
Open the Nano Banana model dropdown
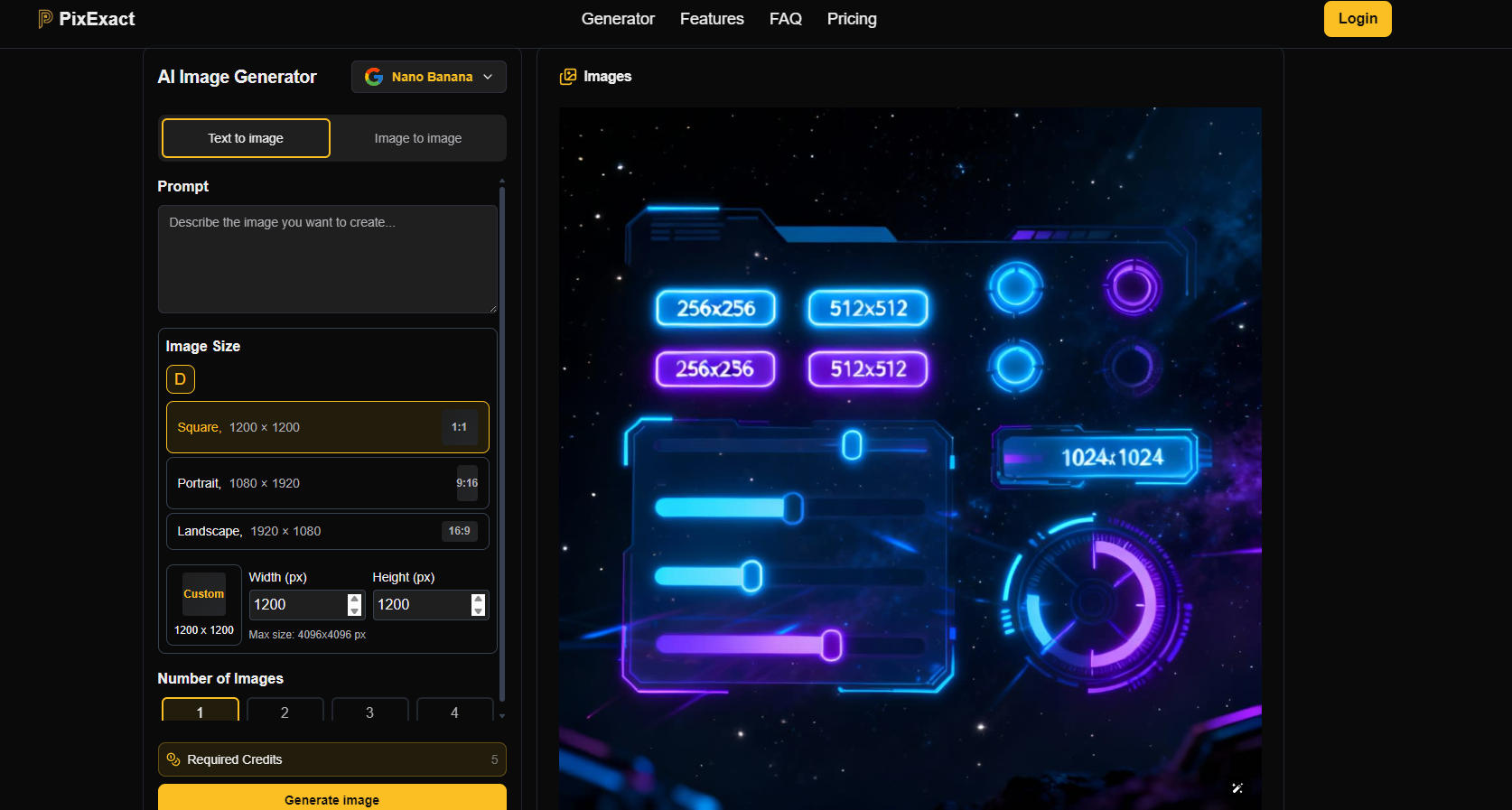(429, 77)
